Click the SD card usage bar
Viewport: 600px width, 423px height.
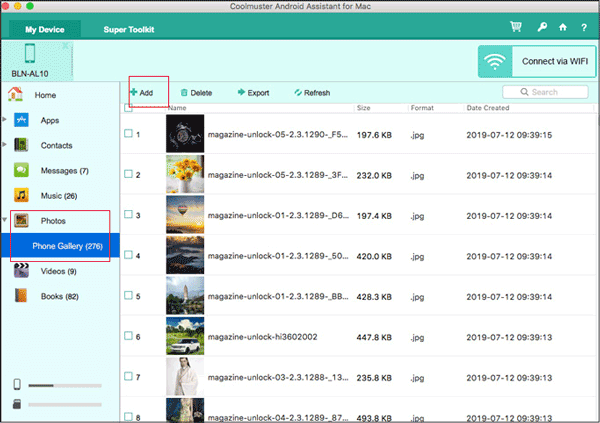pos(65,404)
